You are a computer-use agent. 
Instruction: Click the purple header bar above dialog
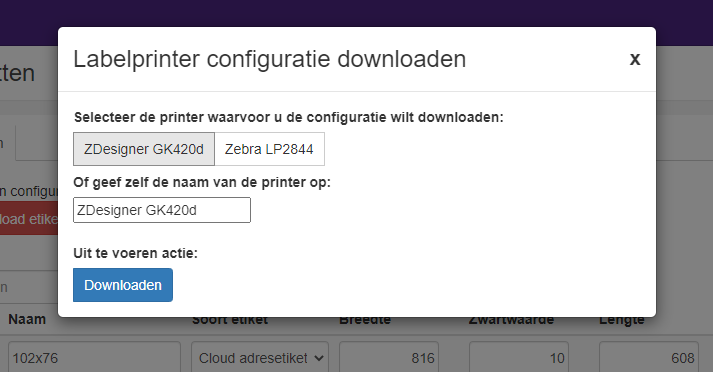(356, 13)
